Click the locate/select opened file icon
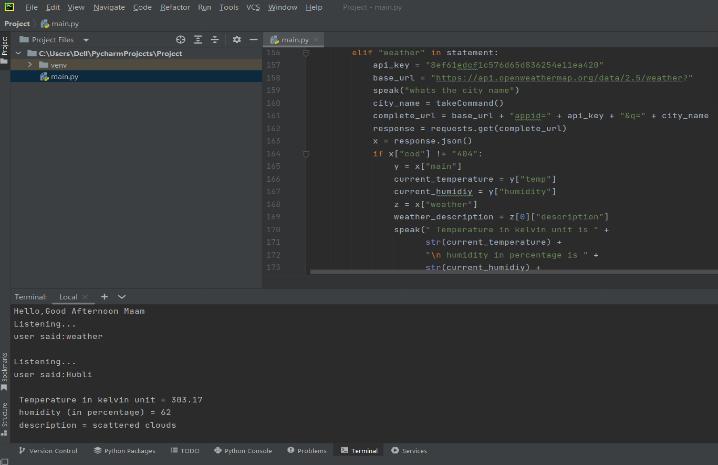Screen dimensions: 718x465 pos(180,40)
